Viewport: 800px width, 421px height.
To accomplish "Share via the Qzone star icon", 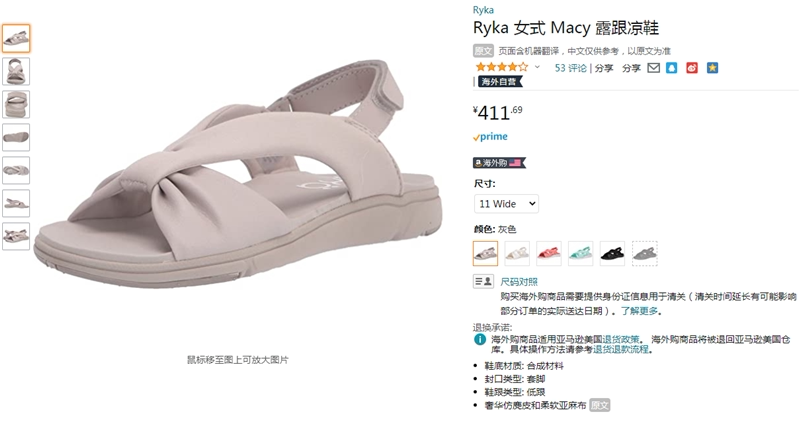I will coord(712,68).
